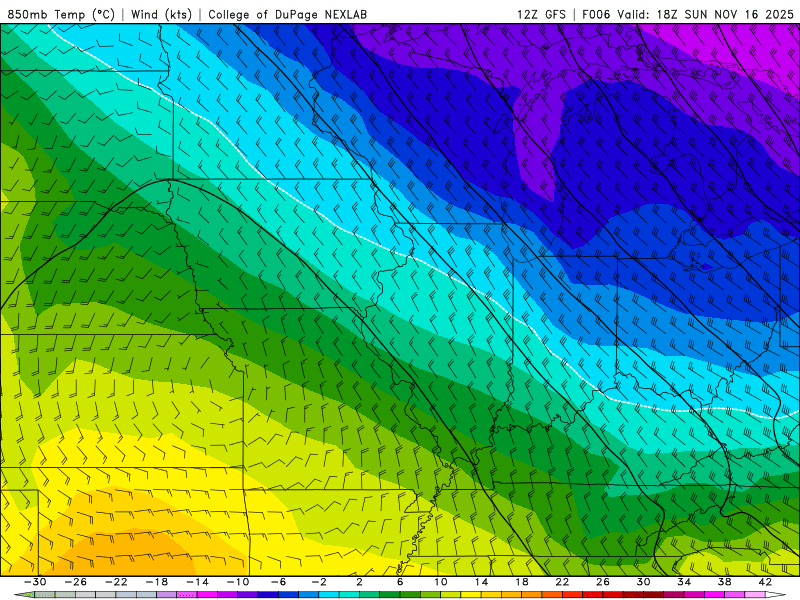Click the 26 color scale label
This screenshot has height=600, width=800.
(603, 582)
